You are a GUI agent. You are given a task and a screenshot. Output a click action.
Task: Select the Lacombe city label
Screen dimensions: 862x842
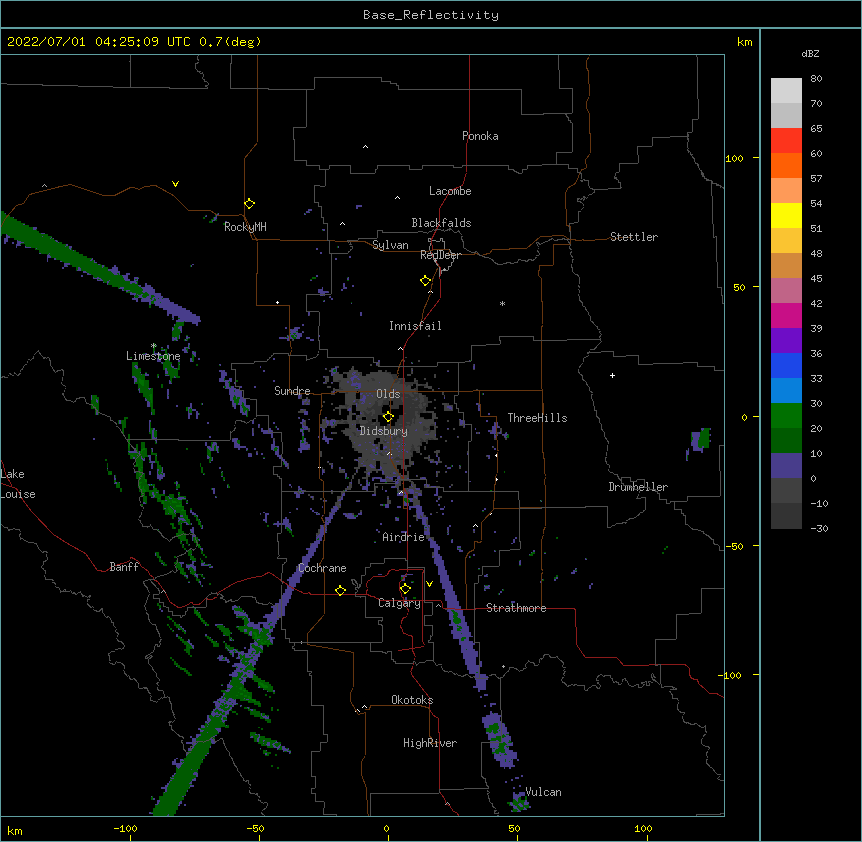[x=450, y=191]
